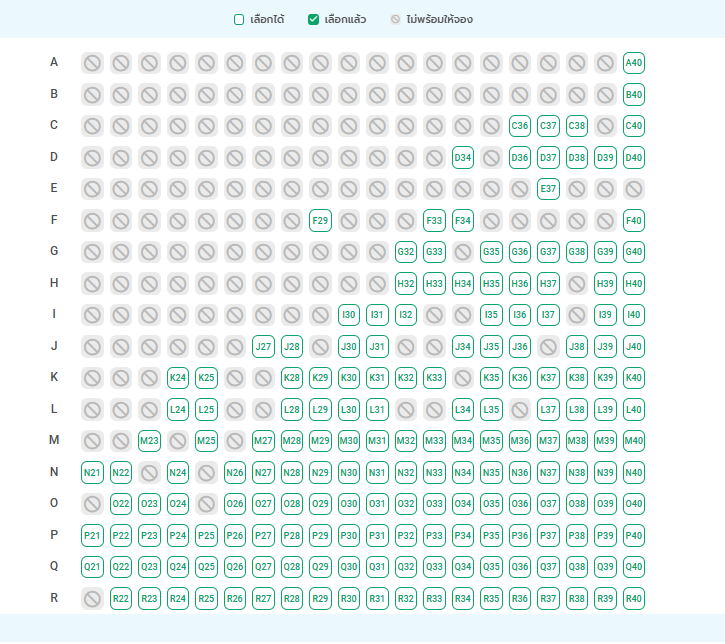Select seat J34
Viewport: 725px width, 644px height.
point(463,346)
